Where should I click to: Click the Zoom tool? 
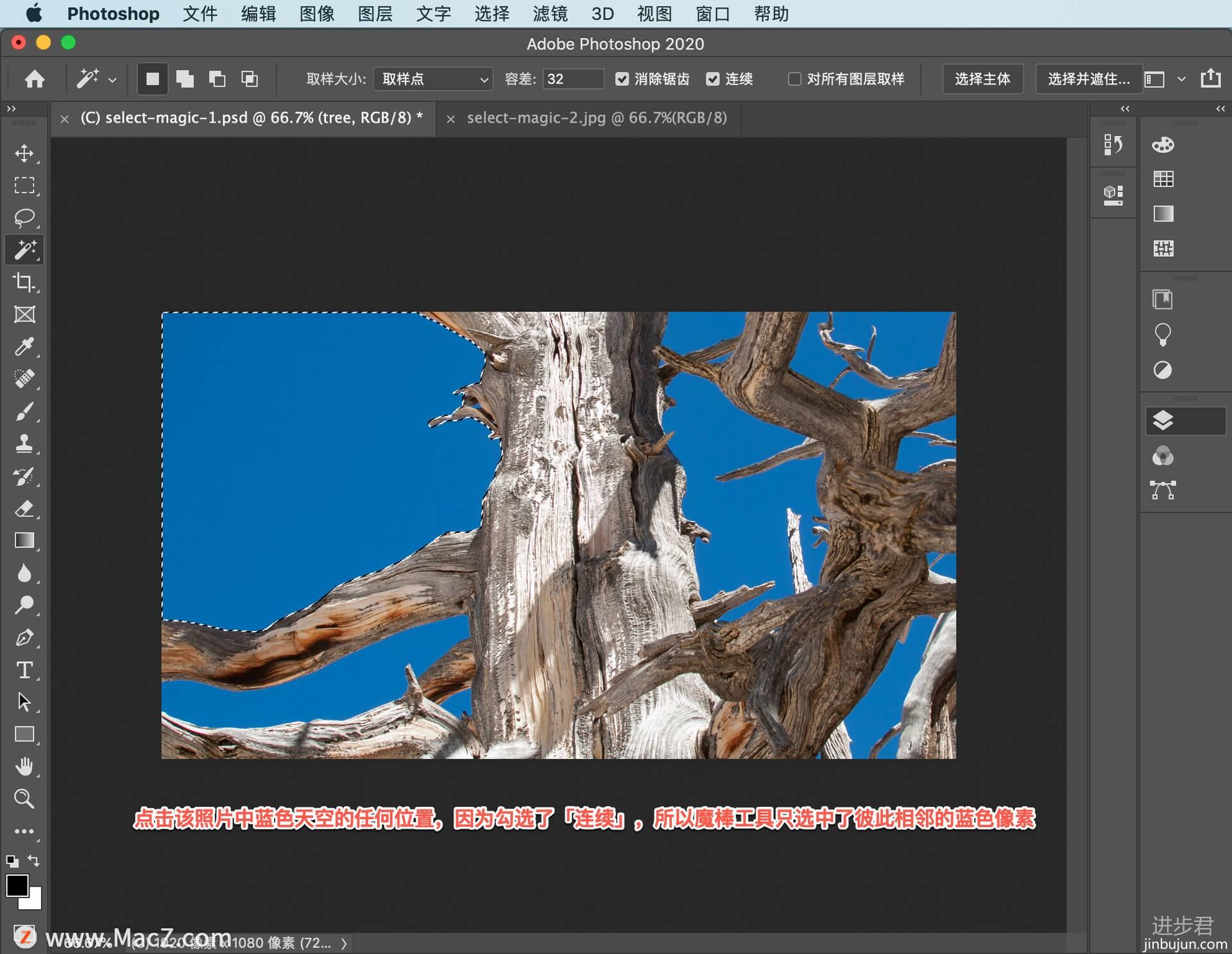tap(25, 798)
